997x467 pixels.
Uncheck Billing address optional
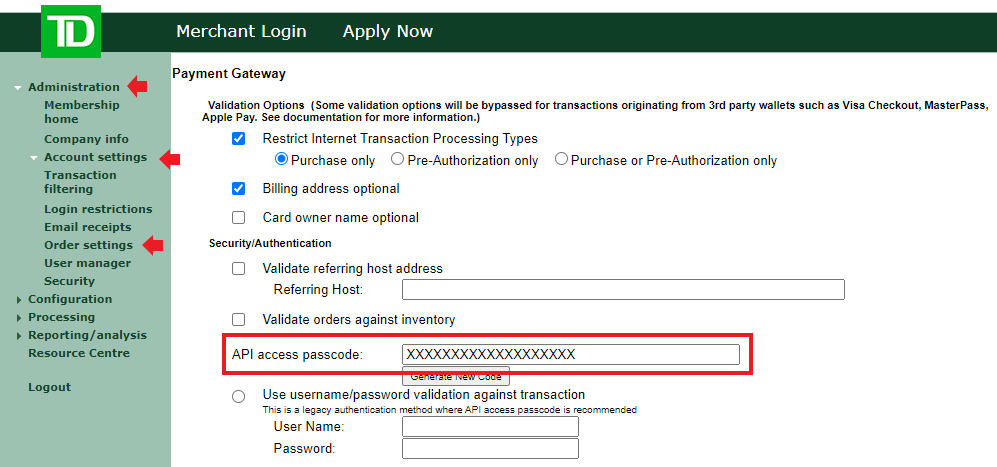(238, 189)
